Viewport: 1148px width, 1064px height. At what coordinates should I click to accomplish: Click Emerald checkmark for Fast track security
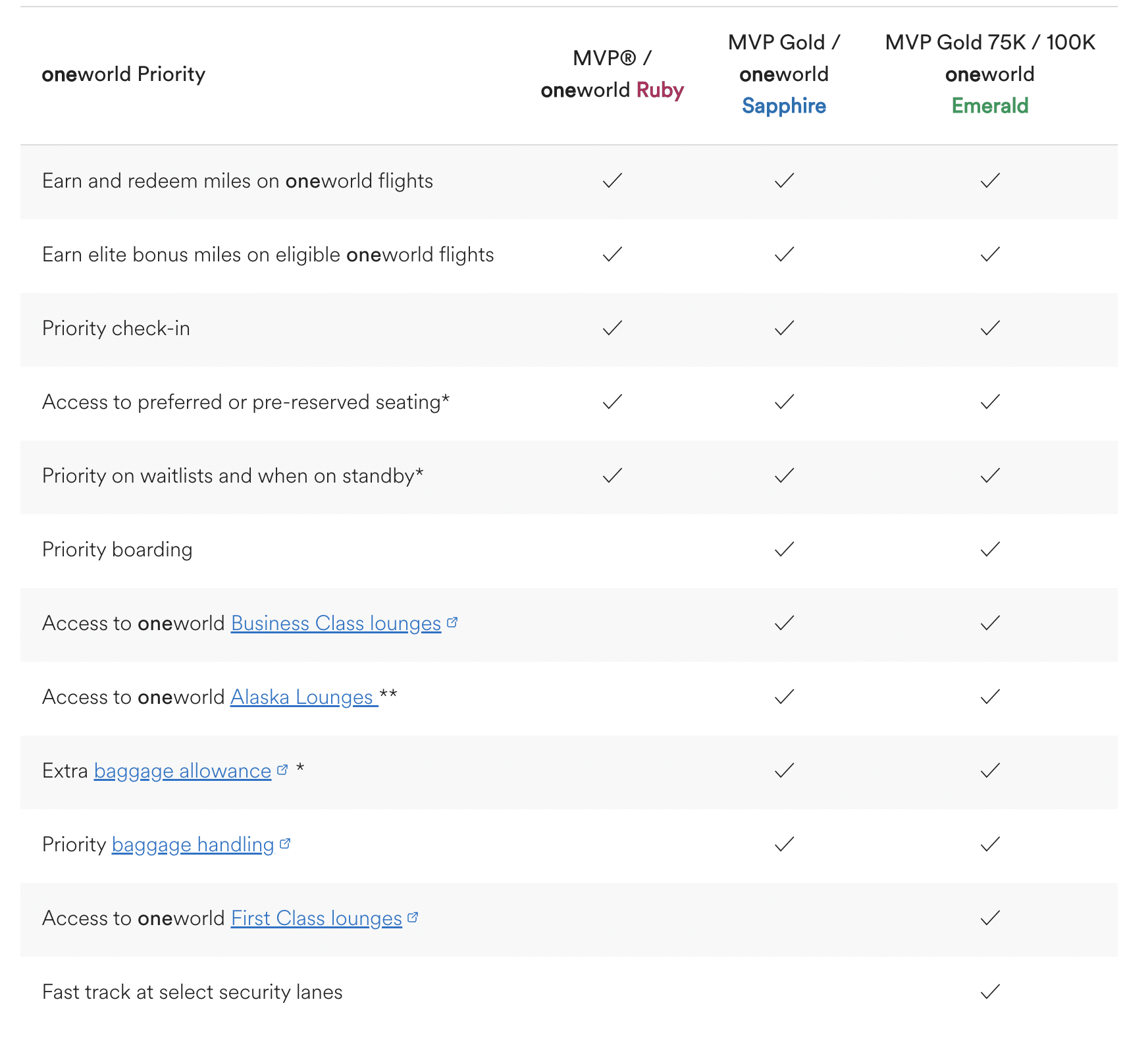click(x=990, y=992)
